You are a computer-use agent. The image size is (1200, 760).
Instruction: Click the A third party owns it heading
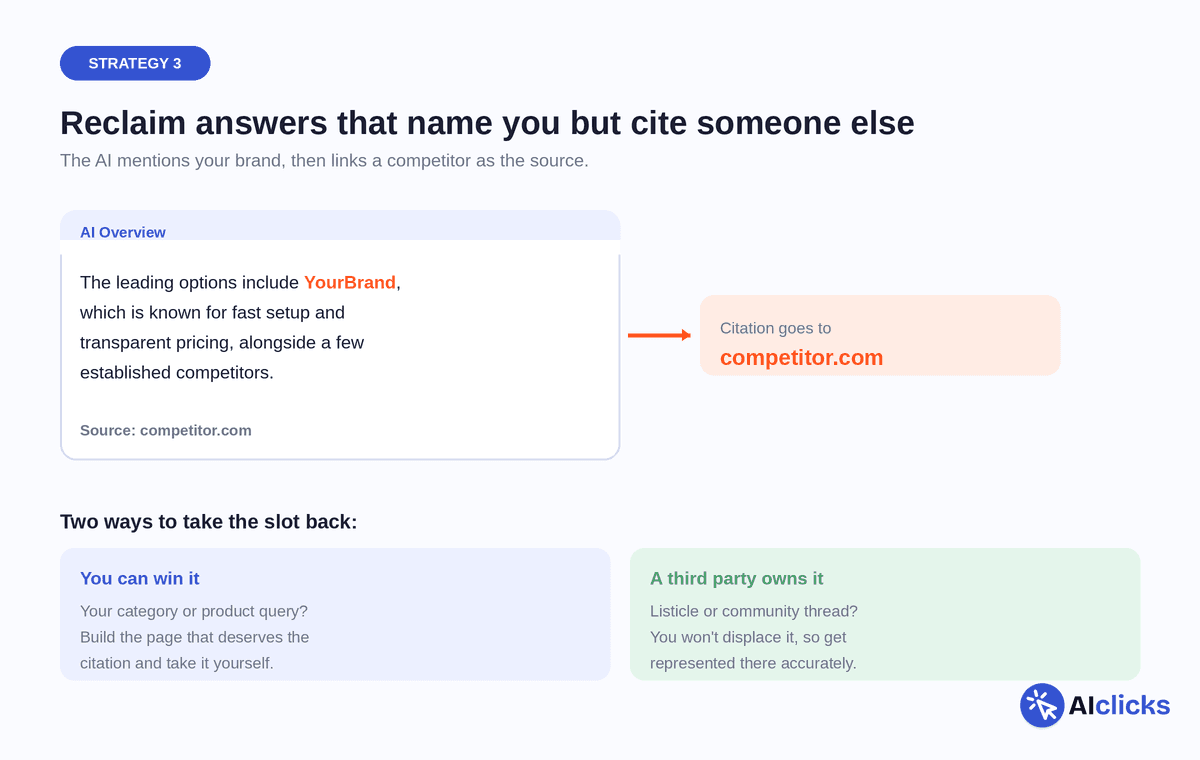(737, 578)
